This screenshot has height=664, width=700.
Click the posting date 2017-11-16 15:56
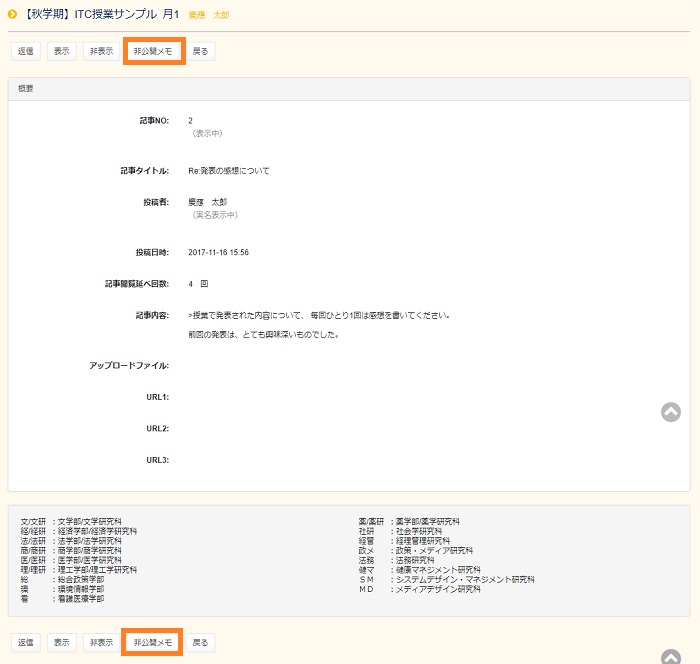218,252
